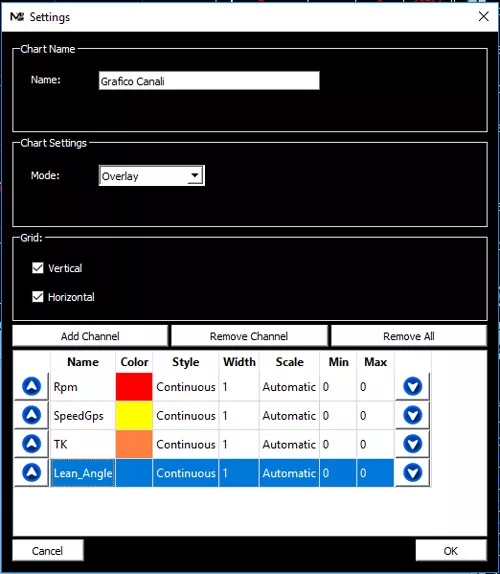
Task: Click the Remove Channel button
Action: (249, 336)
